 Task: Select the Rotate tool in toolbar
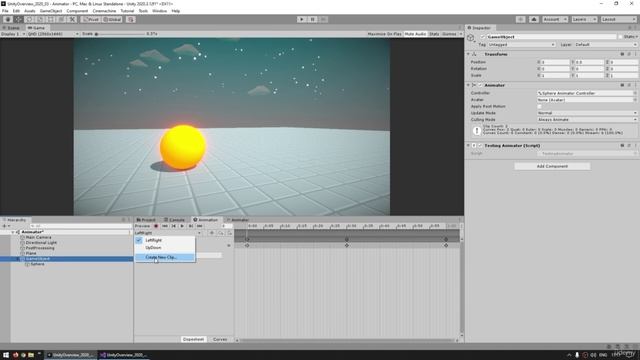[x=29, y=19]
